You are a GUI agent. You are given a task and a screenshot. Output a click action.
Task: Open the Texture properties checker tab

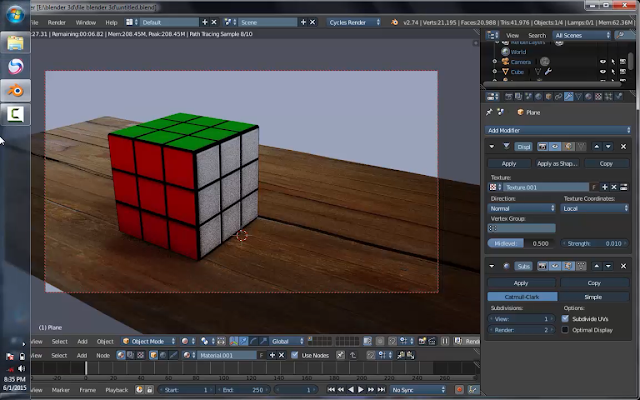[598, 97]
